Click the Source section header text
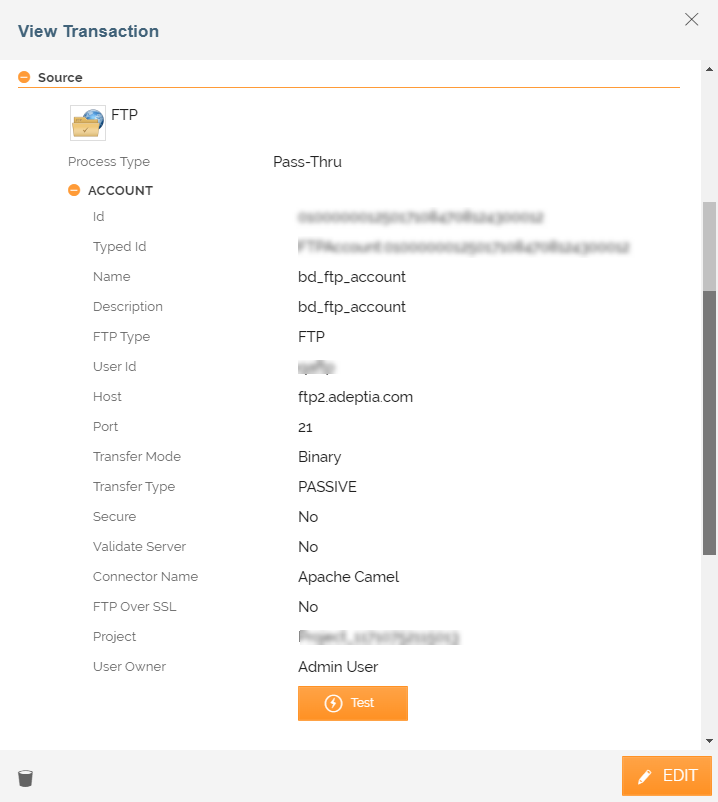The height and width of the screenshot is (802, 718). coord(60,77)
